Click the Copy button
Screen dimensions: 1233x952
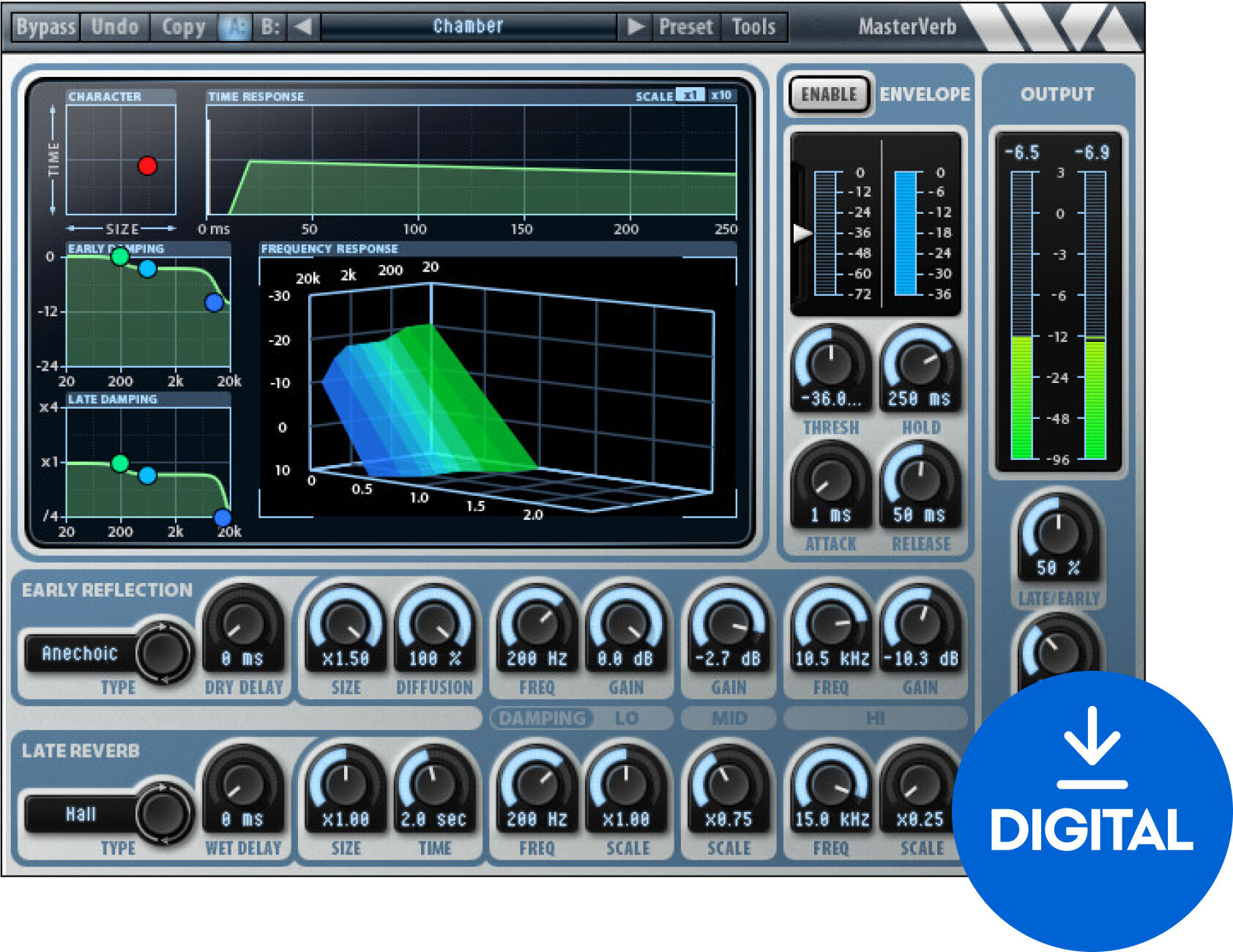point(182,26)
